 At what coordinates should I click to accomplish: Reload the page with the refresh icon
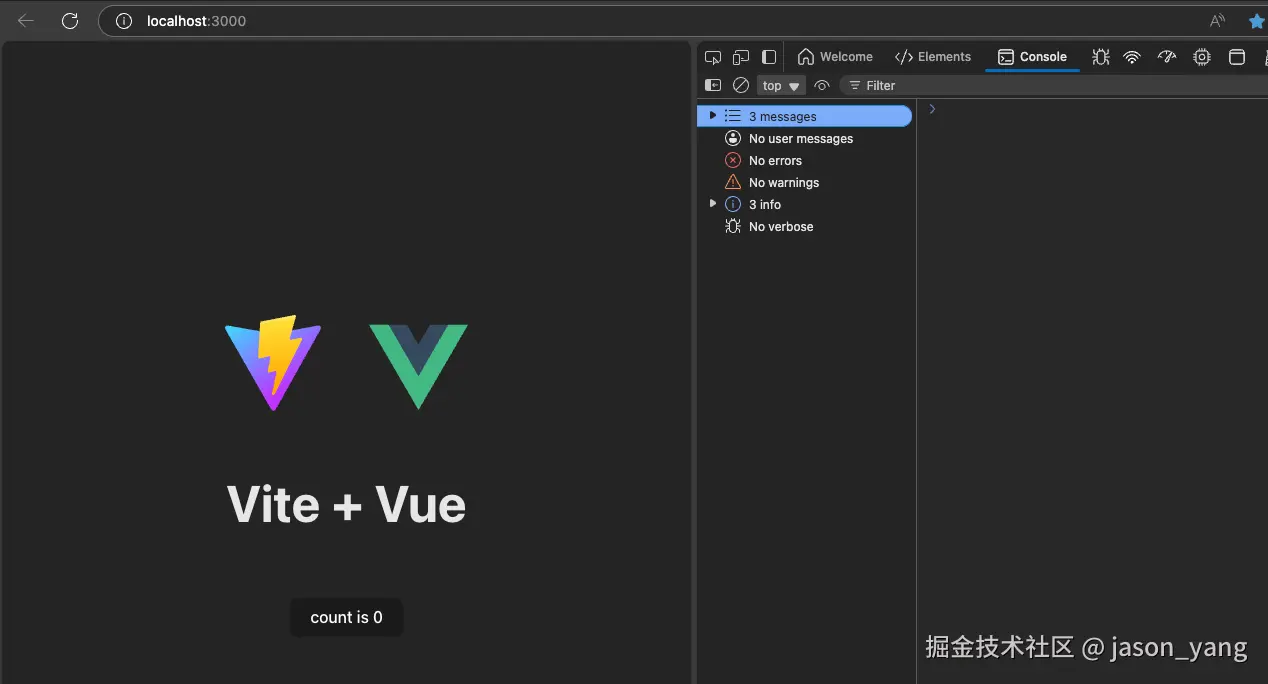pyautogui.click(x=70, y=21)
